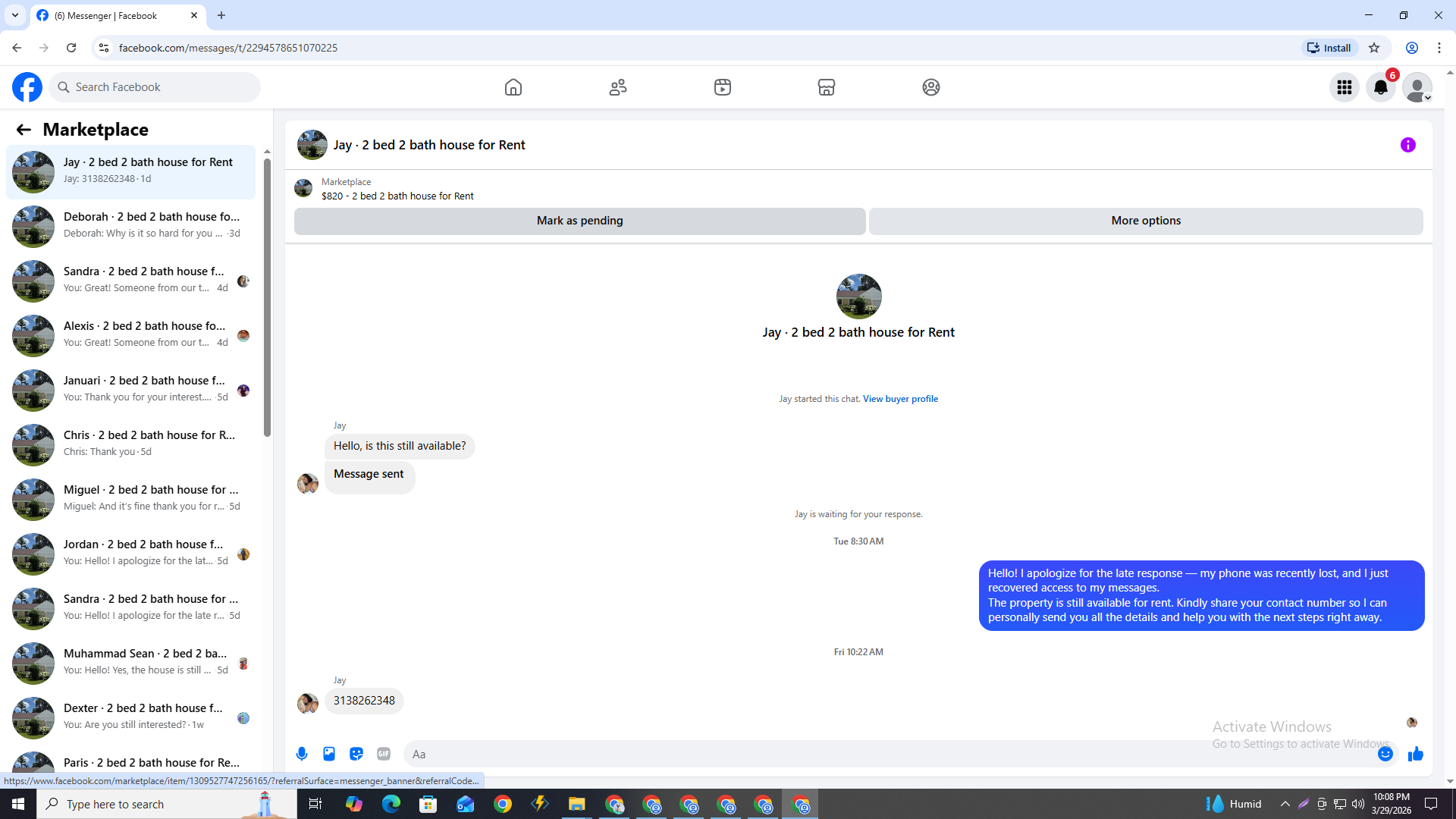Viewport: 1456px width, 819px height.
Task: Show hidden system tray icons
Action: point(1285,804)
